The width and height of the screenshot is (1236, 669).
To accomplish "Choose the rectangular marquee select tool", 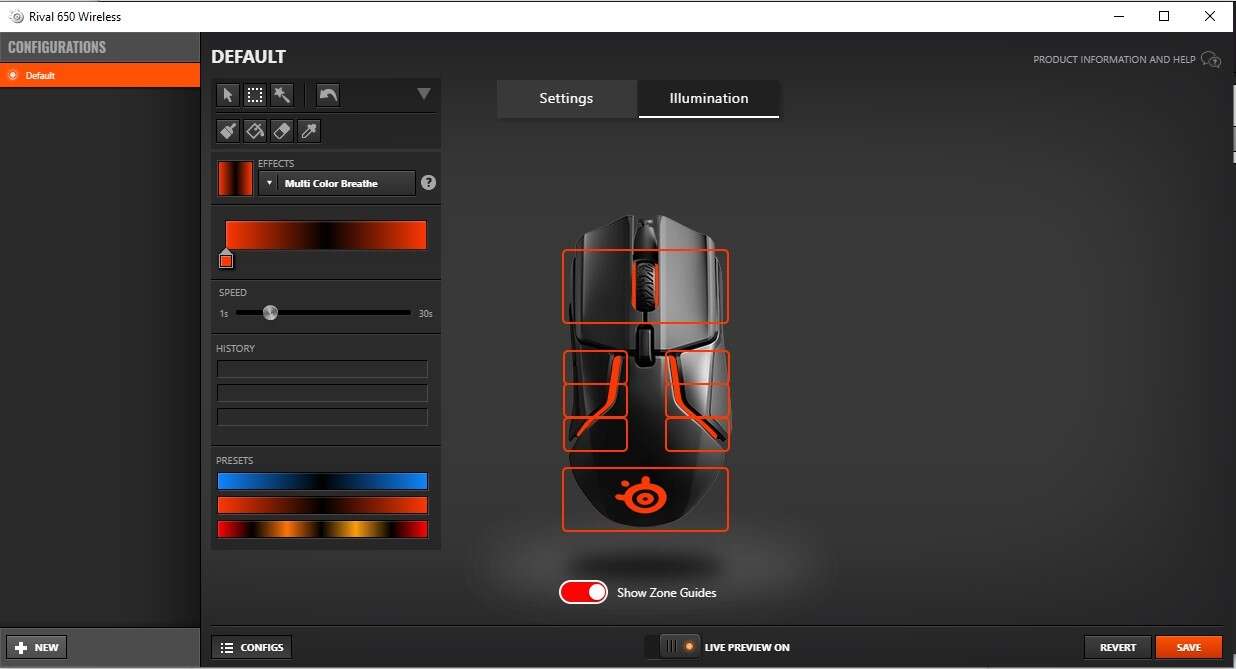I will click(x=255, y=95).
